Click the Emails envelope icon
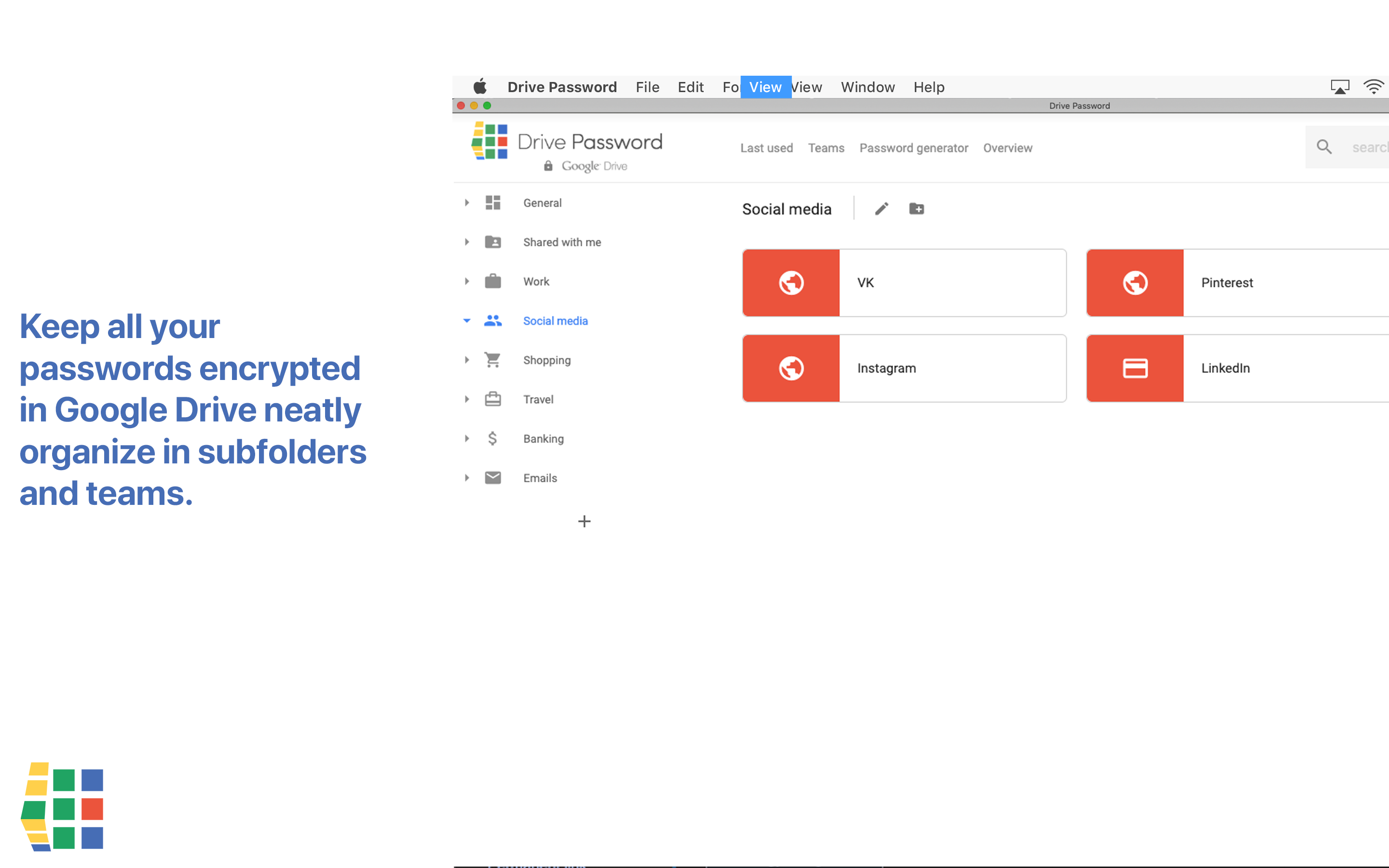 click(492, 477)
